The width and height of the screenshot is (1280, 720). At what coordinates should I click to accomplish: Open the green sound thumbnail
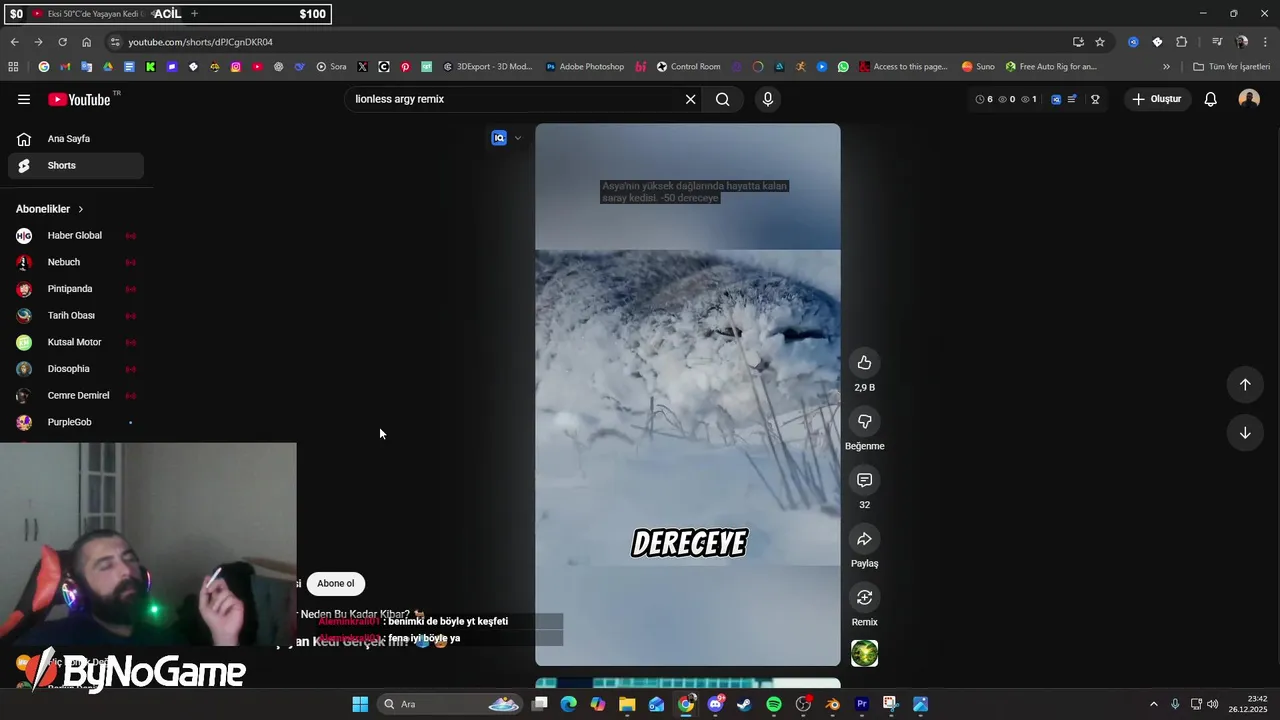click(864, 654)
